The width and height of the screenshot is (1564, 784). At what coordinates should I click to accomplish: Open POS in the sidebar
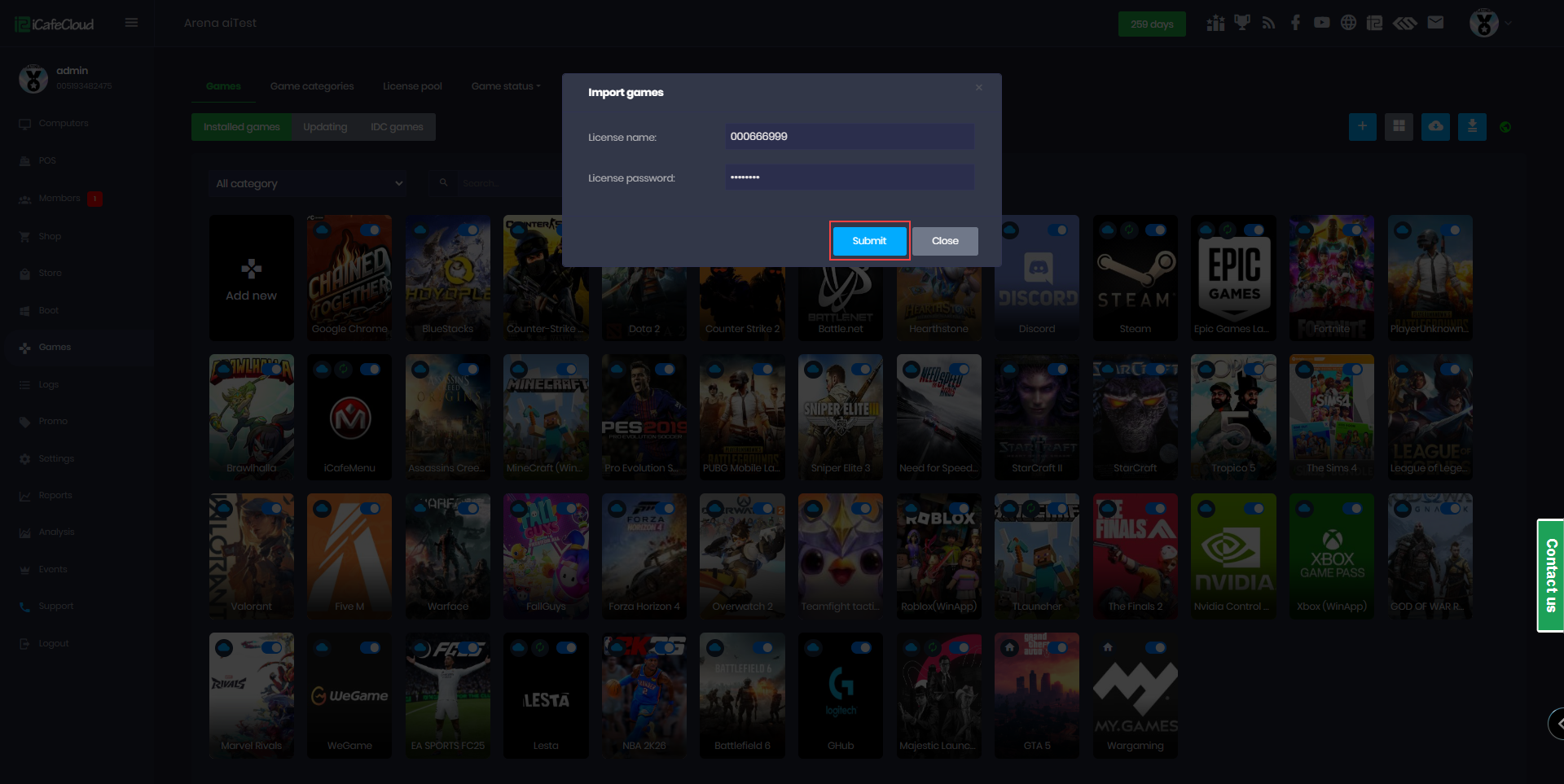tap(47, 161)
